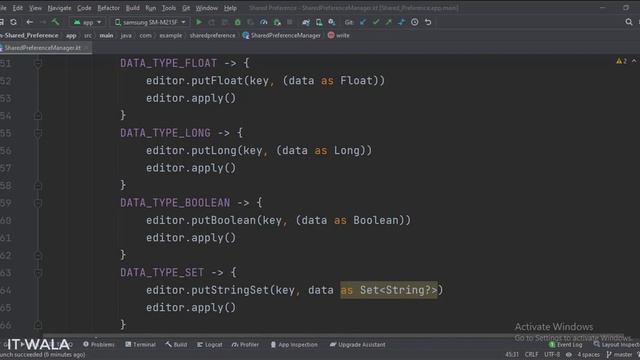Open the Git menu
Image resolution: width=640 pixels, height=360 pixels.
pos(186,8)
